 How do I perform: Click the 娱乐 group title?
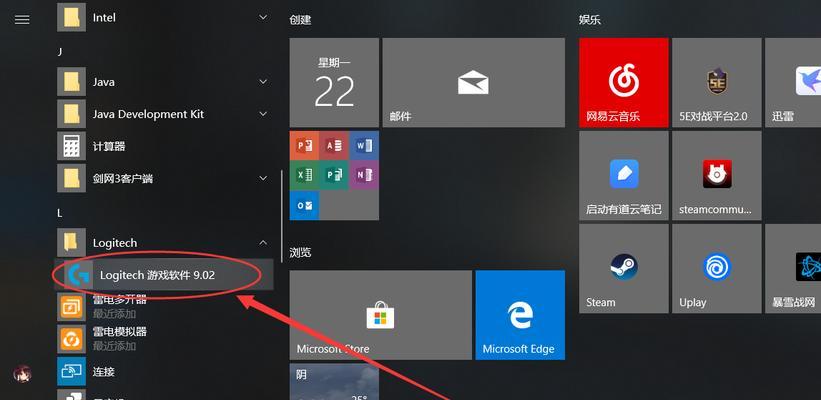(590, 20)
